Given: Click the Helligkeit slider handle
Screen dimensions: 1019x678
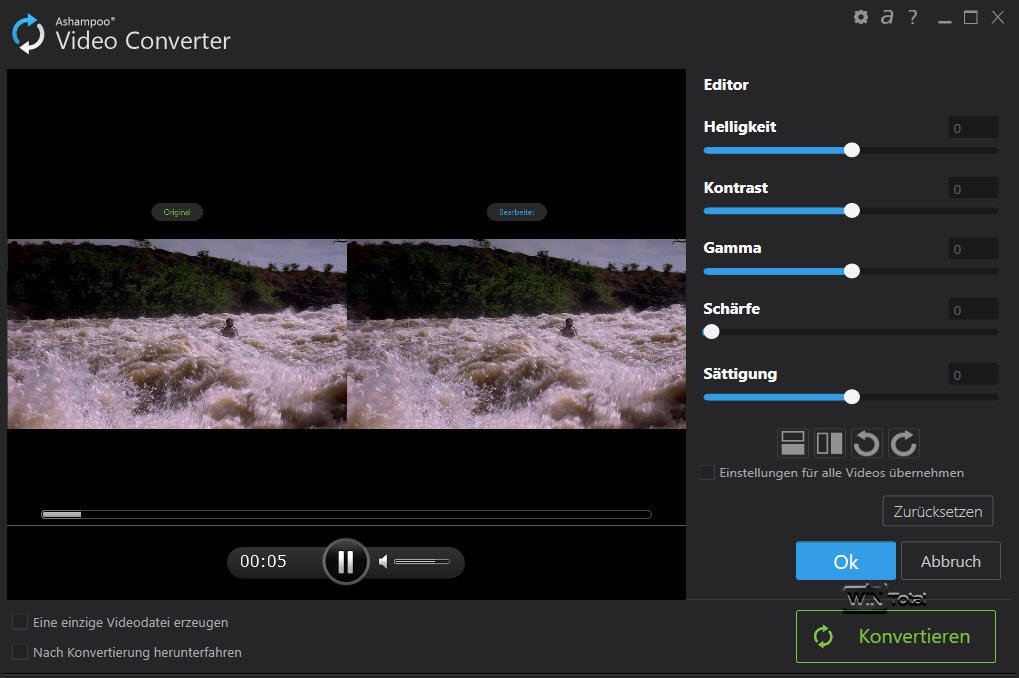Looking at the screenshot, I should 852,150.
